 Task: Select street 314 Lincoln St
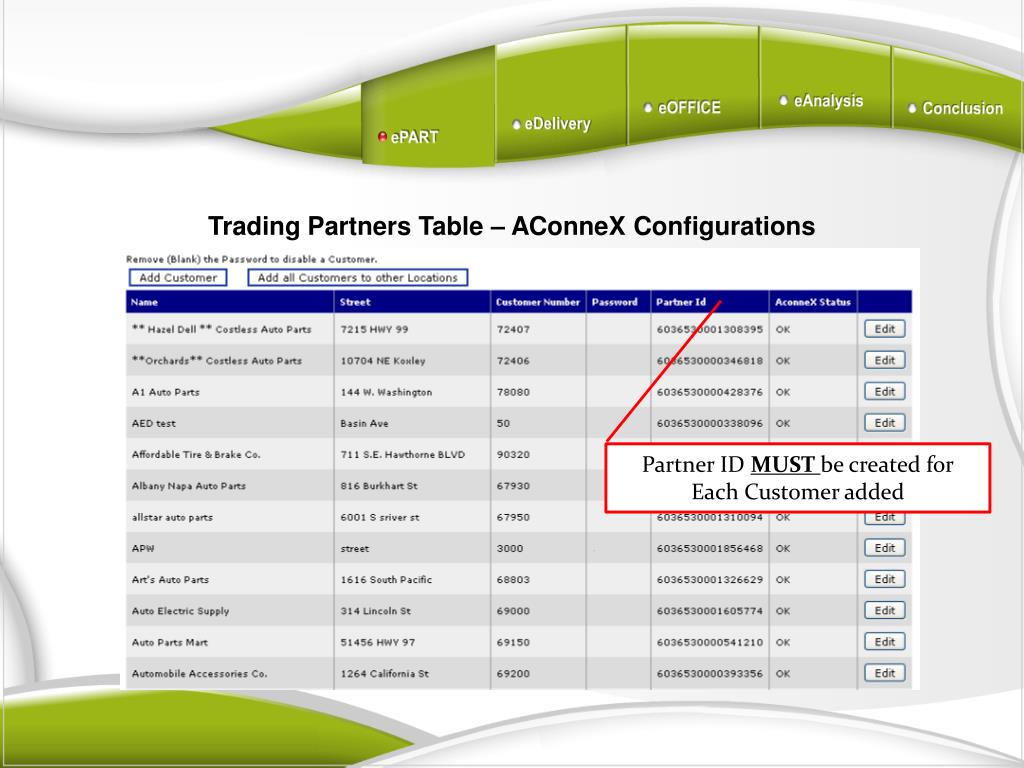pos(376,611)
